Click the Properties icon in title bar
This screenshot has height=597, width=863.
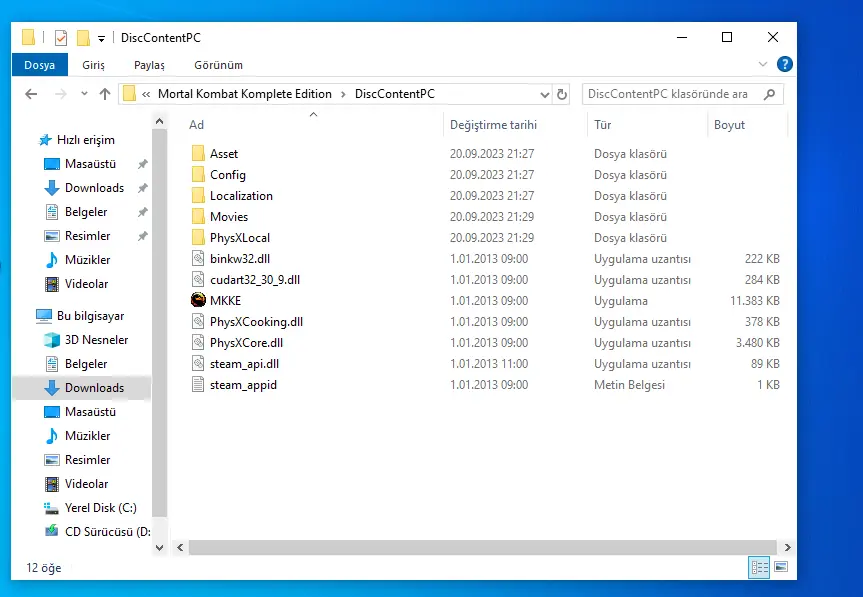coord(61,38)
